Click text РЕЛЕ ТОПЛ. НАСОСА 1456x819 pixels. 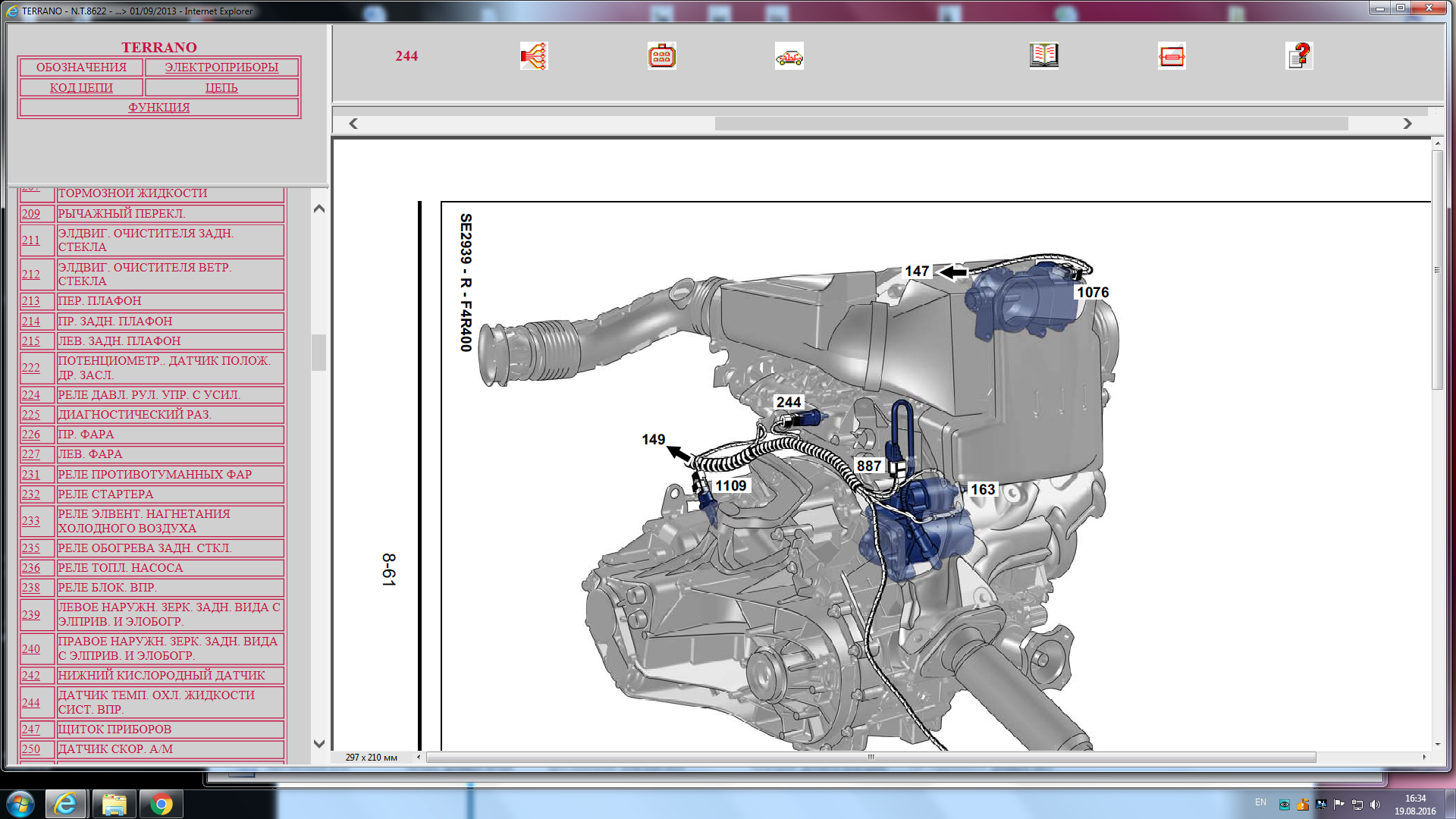pyautogui.click(x=121, y=568)
